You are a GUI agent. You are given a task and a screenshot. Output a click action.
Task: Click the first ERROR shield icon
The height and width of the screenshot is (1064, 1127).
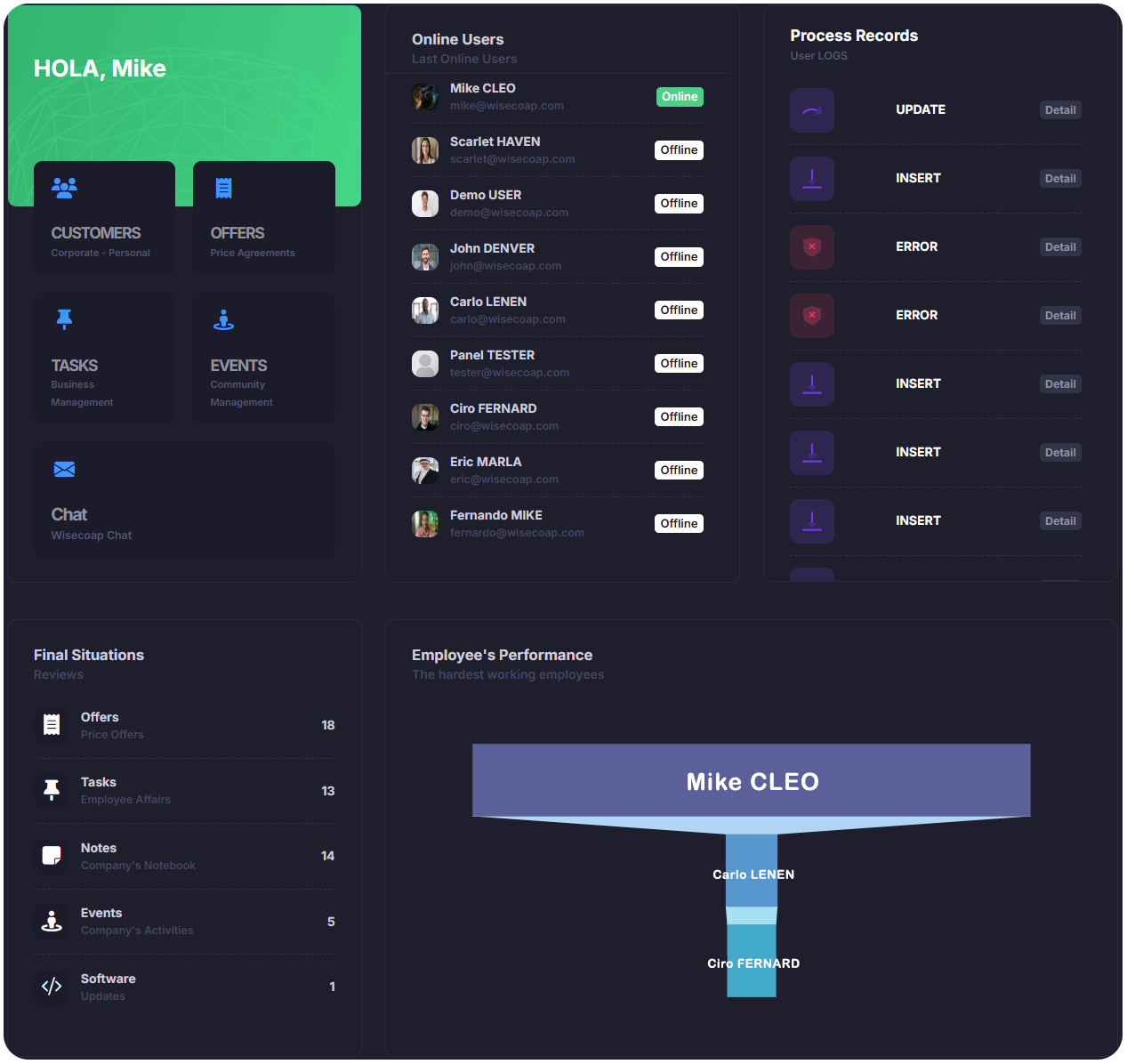click(811, 247)
